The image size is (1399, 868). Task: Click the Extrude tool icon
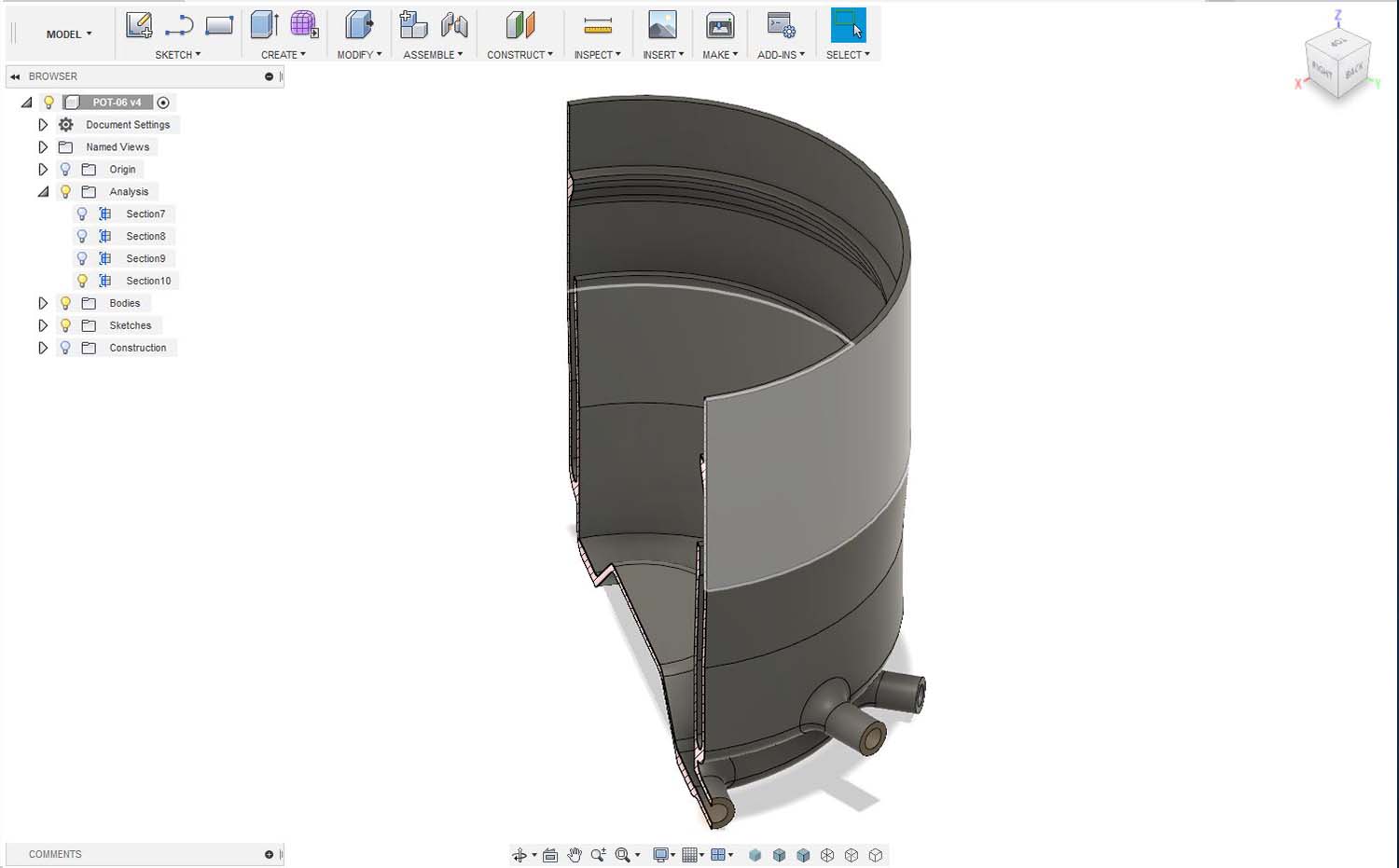point(265,25)
